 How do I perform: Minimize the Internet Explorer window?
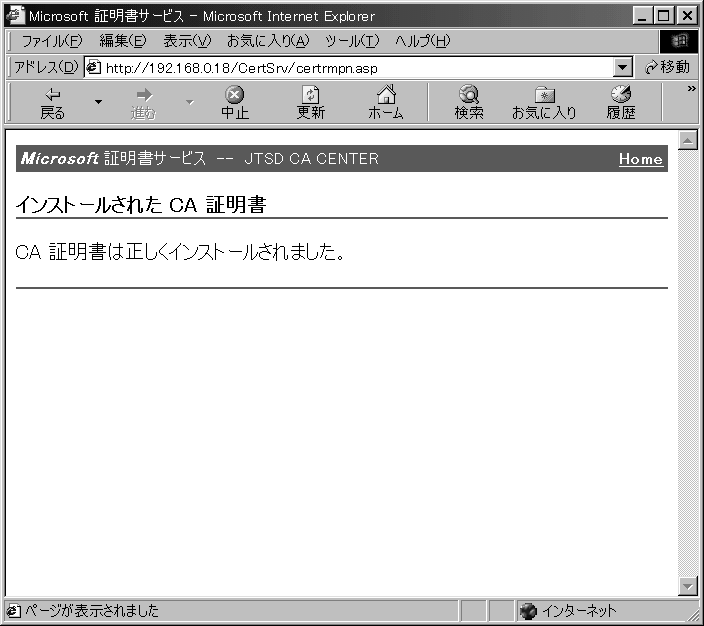click(x=643, y=16)
